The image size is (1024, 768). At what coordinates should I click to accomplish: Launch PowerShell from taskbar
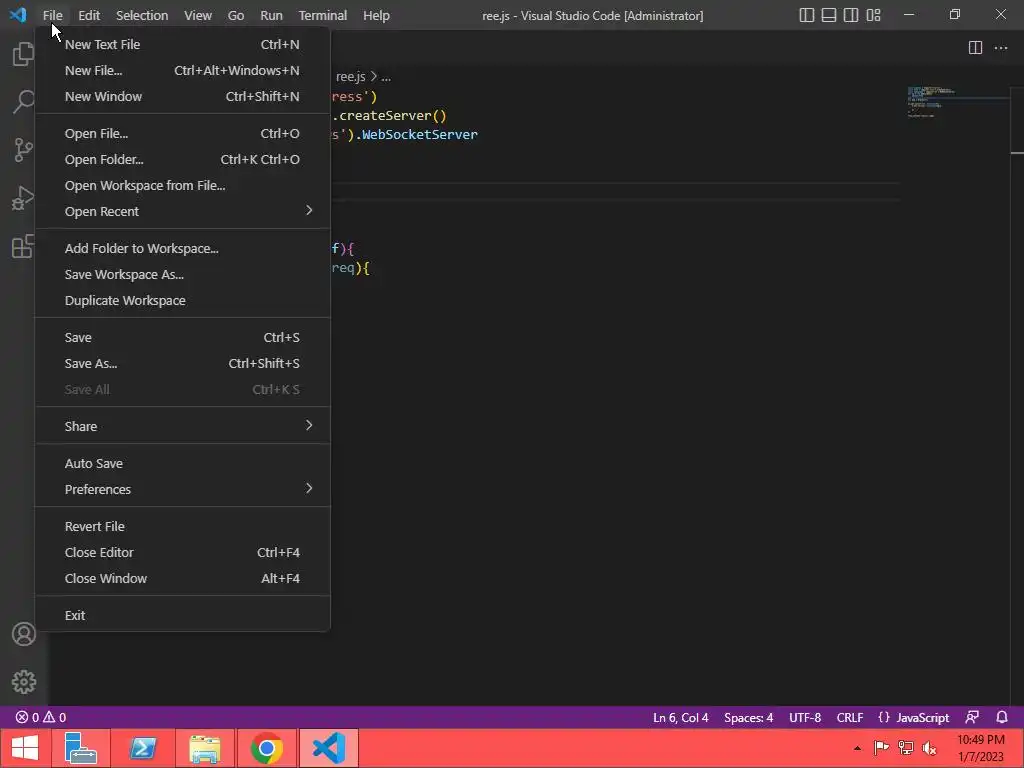pyautogui.click(x=142, y=748)
